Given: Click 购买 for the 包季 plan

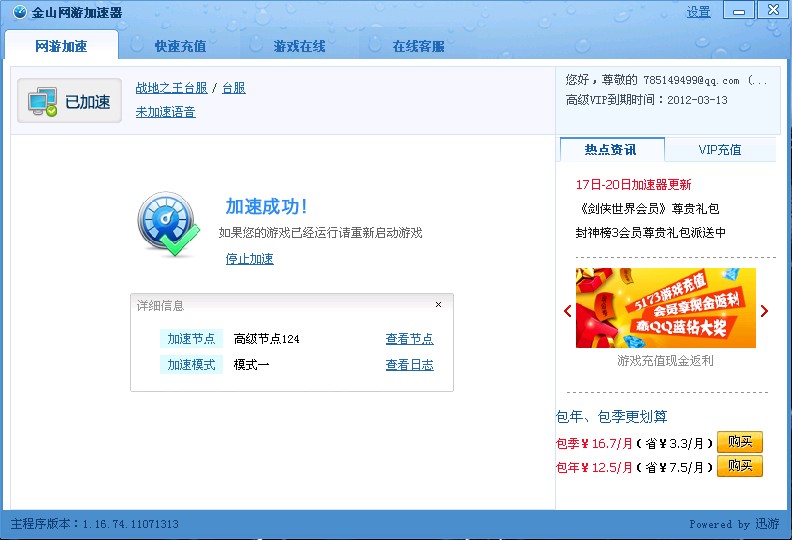Looking at the screenshot, I should point(740,442).
